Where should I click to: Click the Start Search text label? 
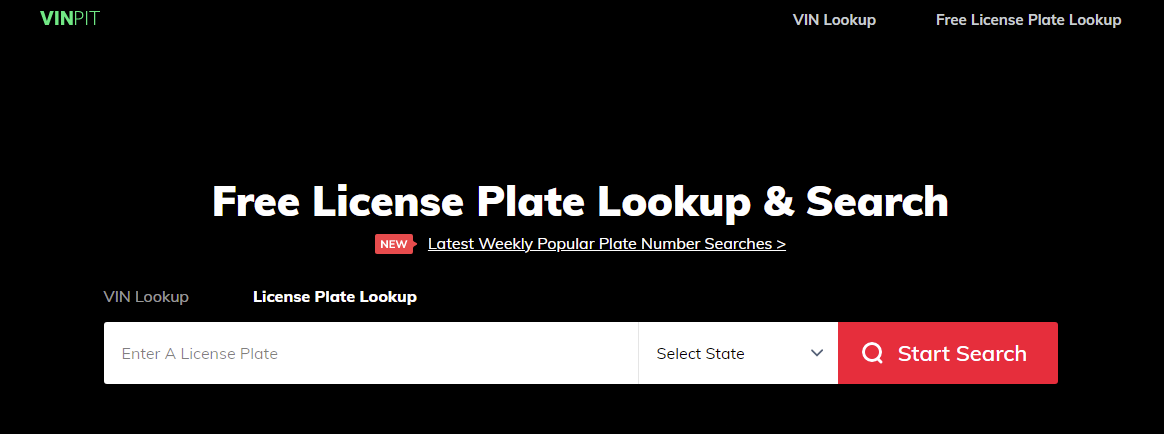pyautogui.click(x=962, y=353)
